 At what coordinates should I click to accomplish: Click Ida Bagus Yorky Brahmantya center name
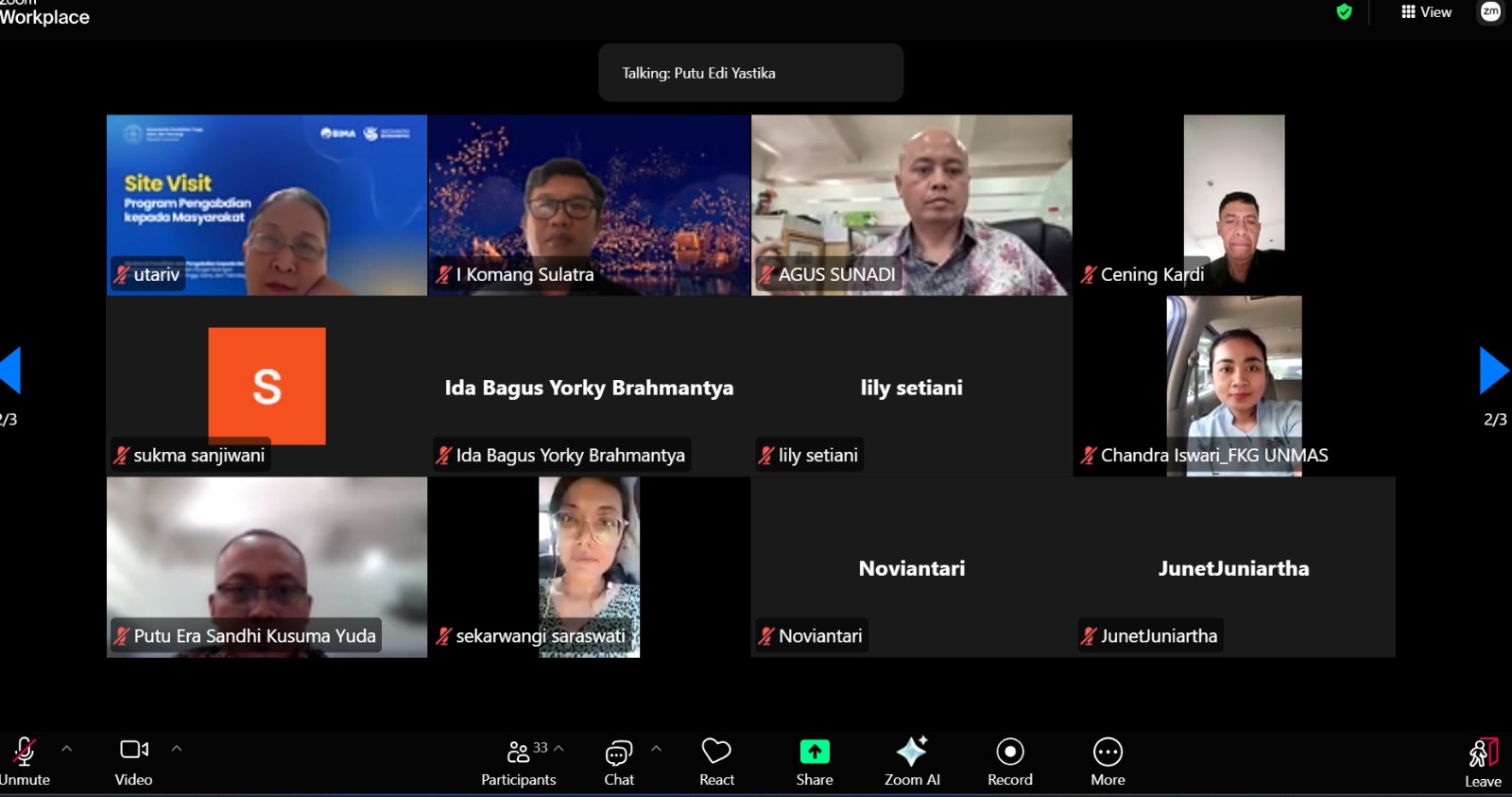(589, 388)
